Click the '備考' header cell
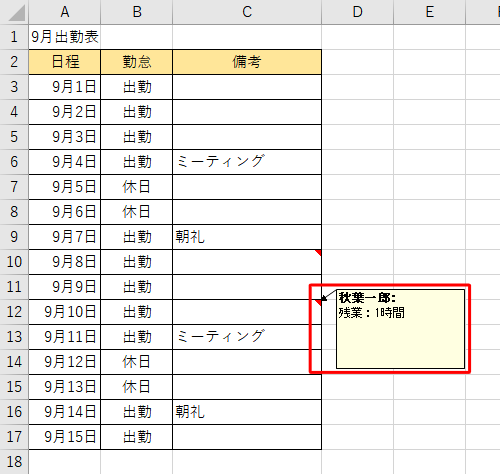Screen dimensions: 500x474 [247, 62]
